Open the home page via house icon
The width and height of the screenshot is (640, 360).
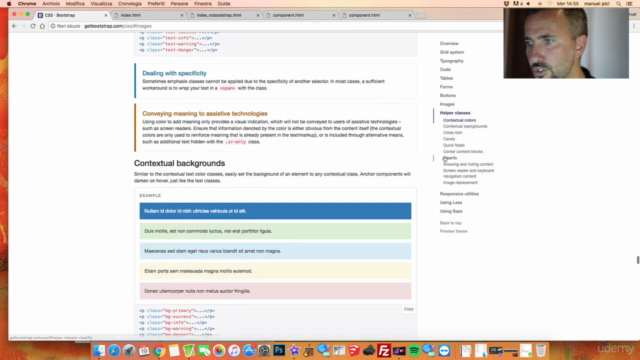(x=42, y=26)
